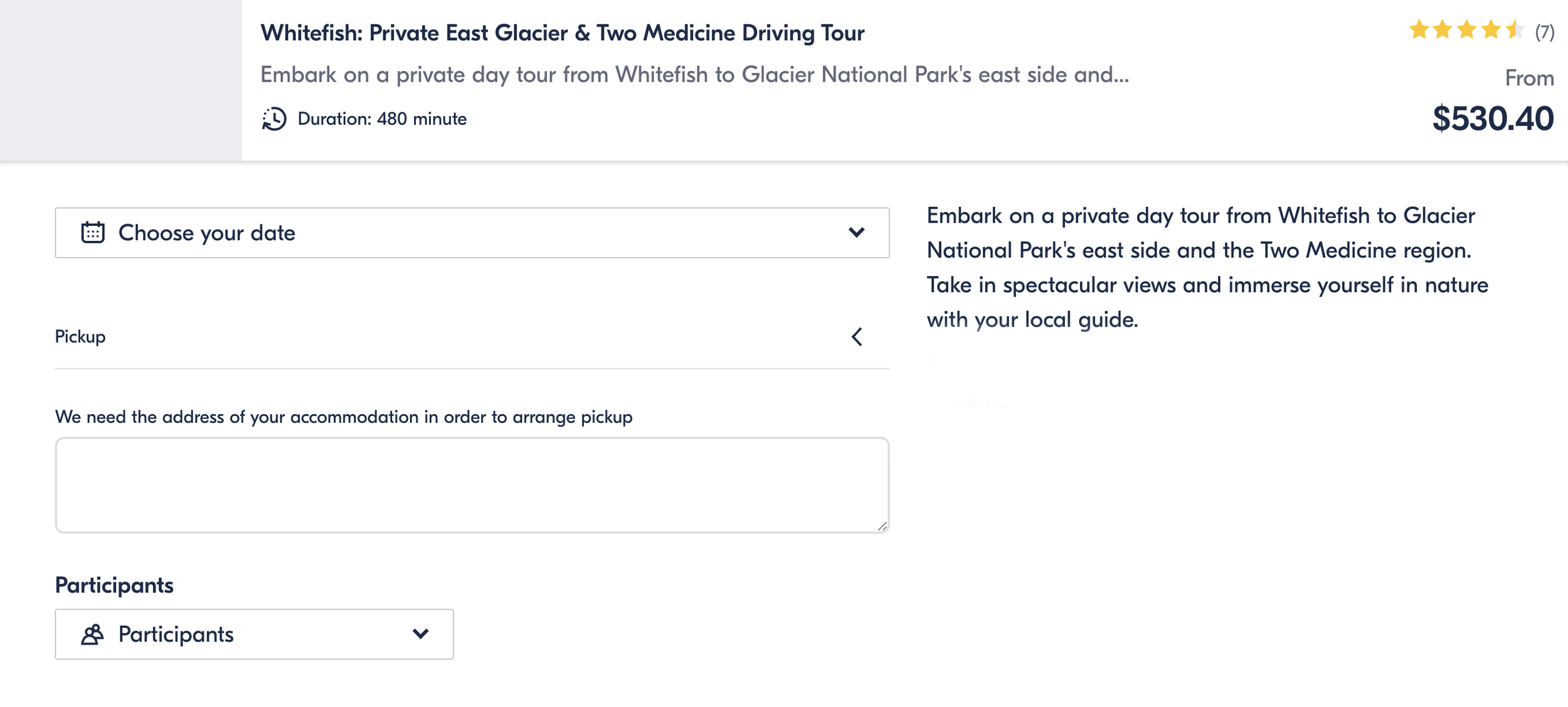
Task: Click the down arrow in the Participants selector
Action: (x=420, y=634)
